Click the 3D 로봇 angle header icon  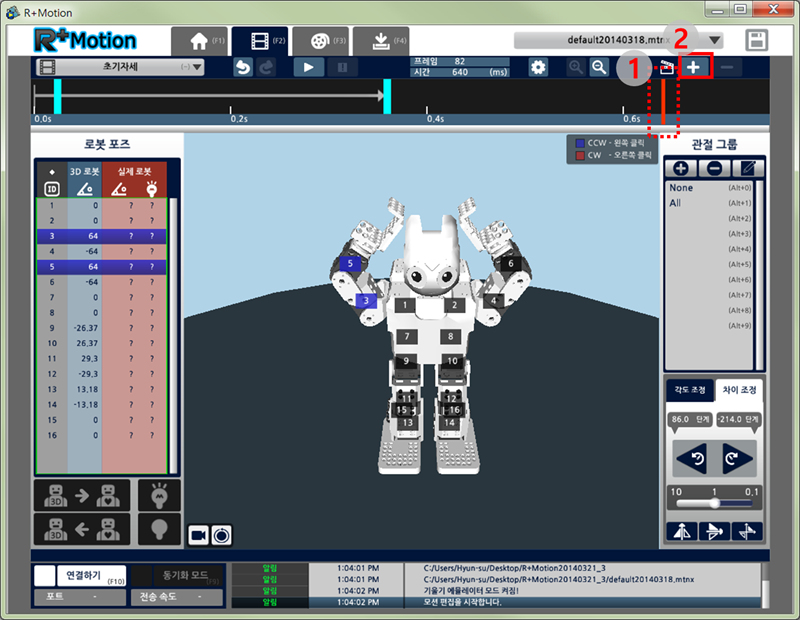[x=85, y=189]
